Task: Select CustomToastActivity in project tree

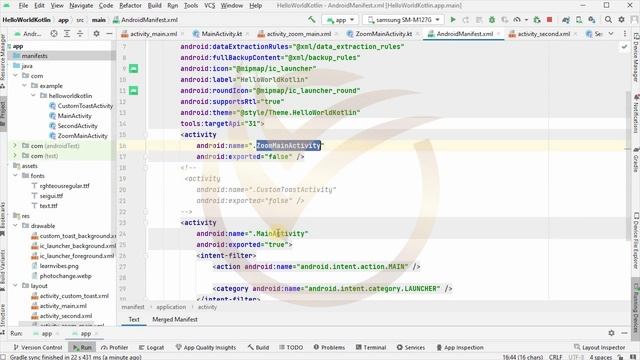Action: [85, 106]
